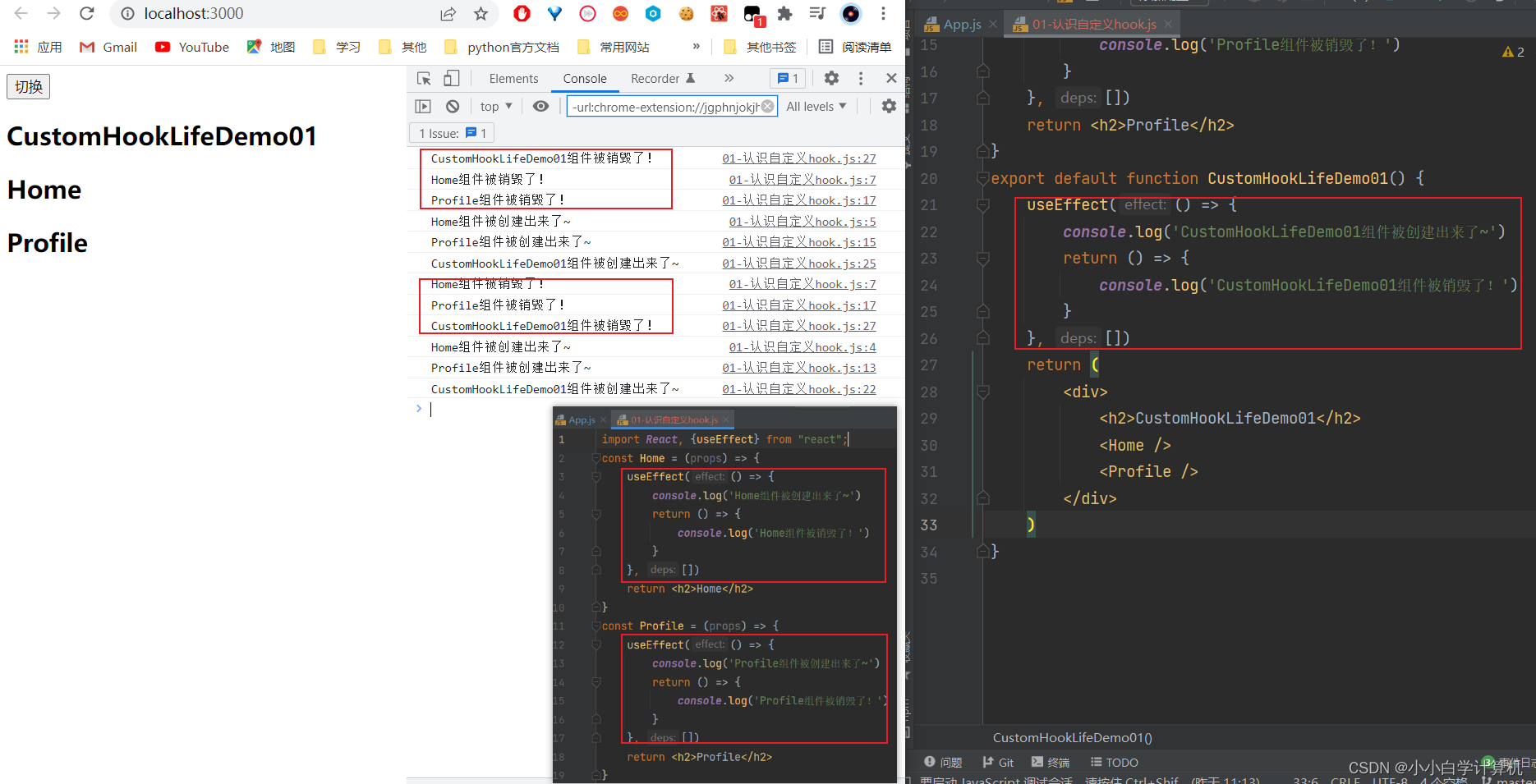Open the DevTools customize kebab menu
Viewport: 1536px width, 784px height.
[x=861, y=78]
